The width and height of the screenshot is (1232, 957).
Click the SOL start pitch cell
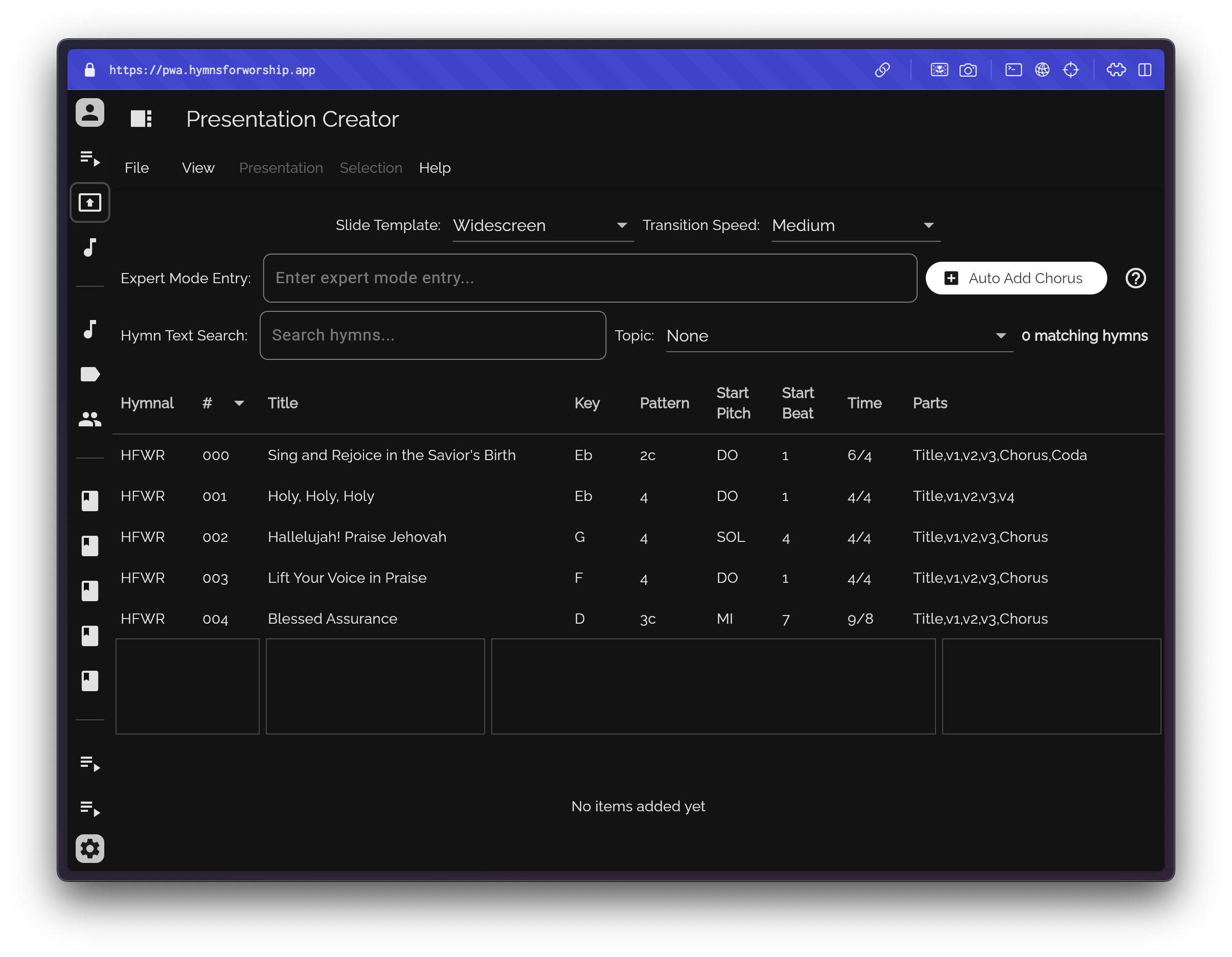click(731, 537)
